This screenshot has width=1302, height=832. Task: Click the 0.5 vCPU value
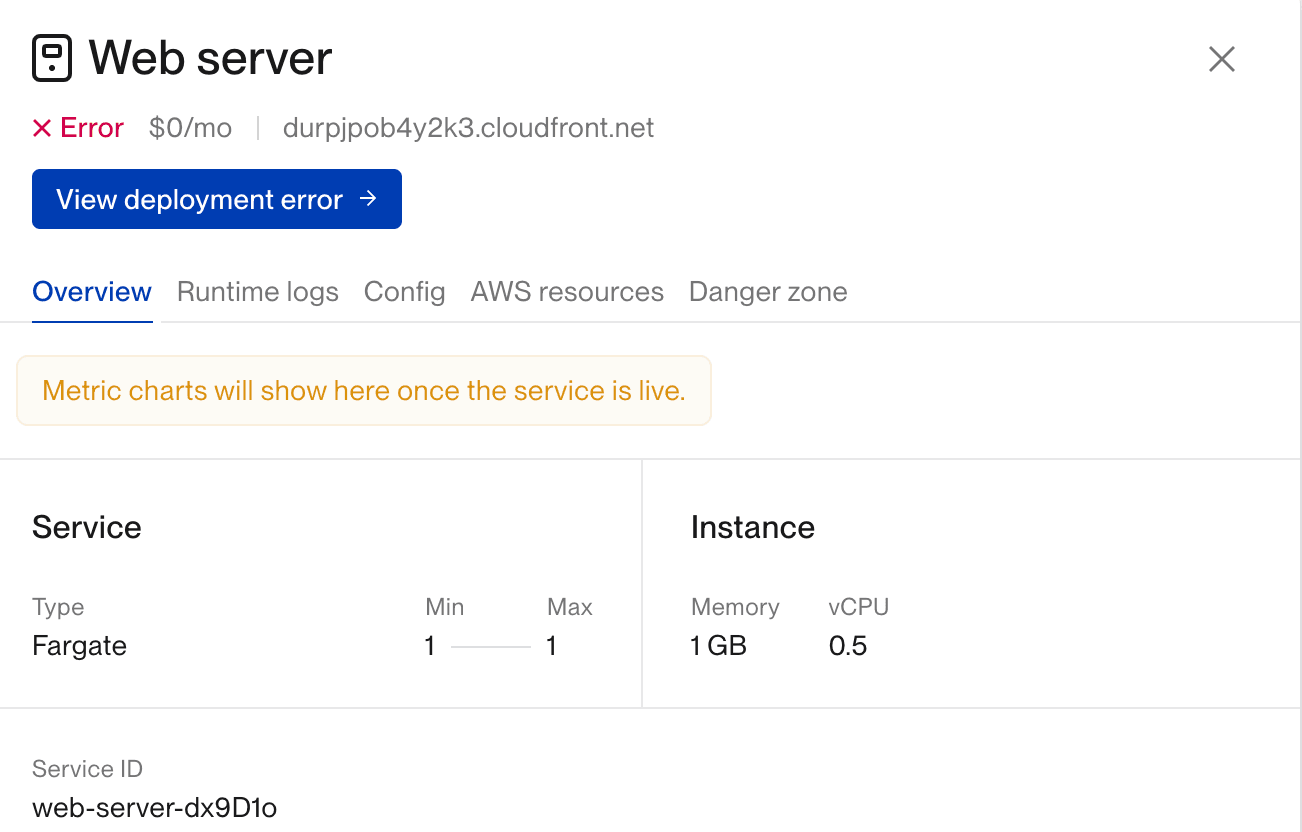(x=848, y=646)
